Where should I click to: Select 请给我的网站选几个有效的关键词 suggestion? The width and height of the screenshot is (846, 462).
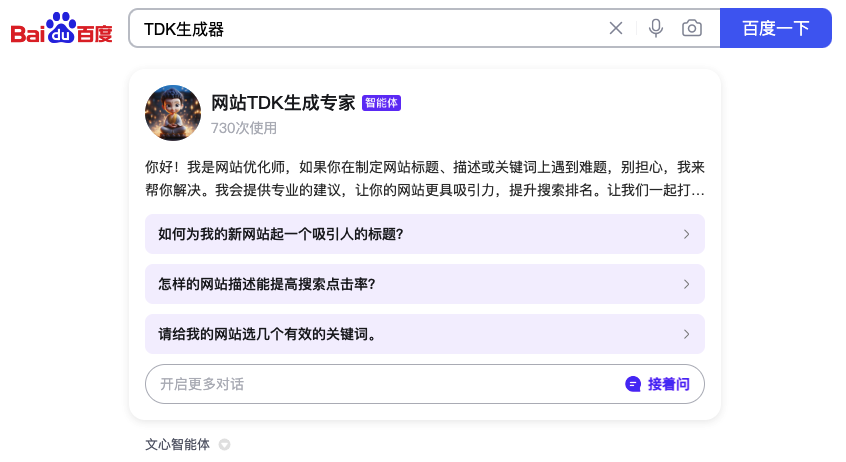tap(425, 334)
